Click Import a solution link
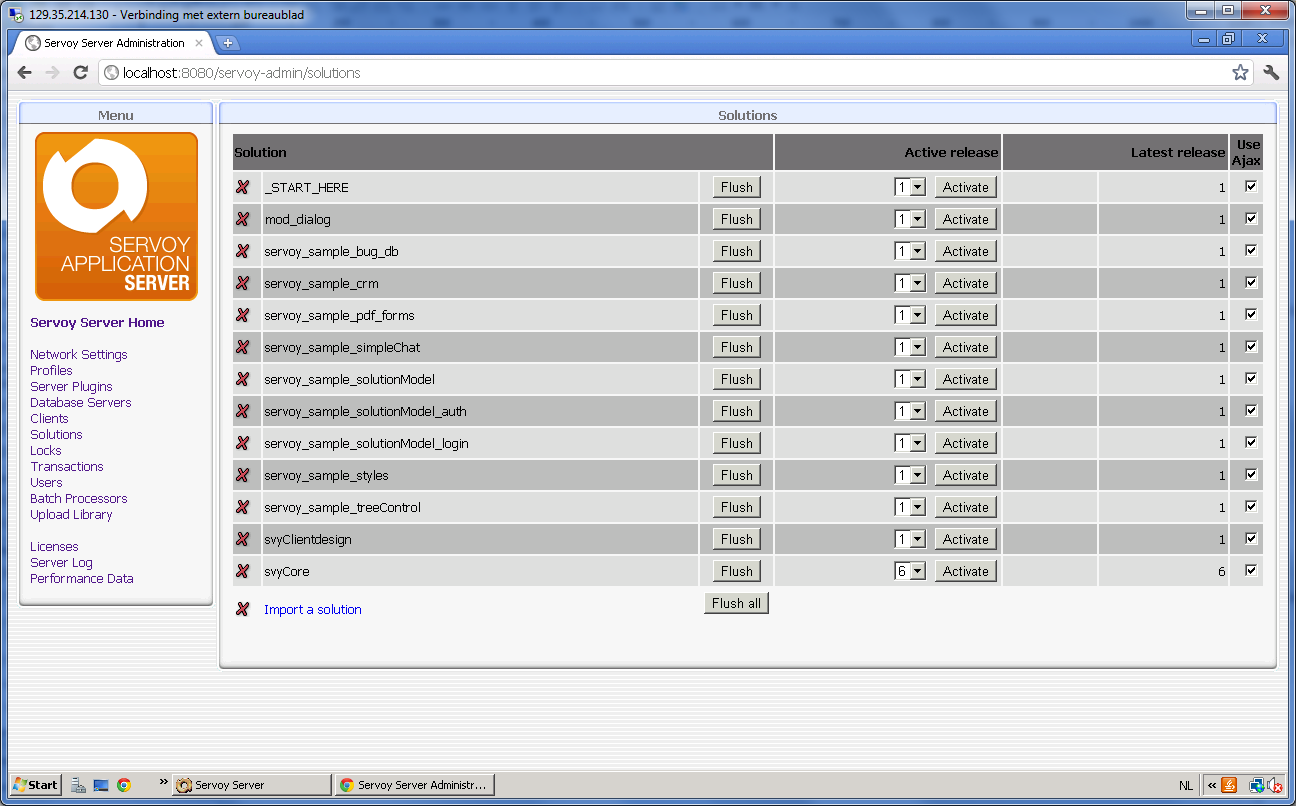Viewport: 1296px width, 806px height. [313, 609]
